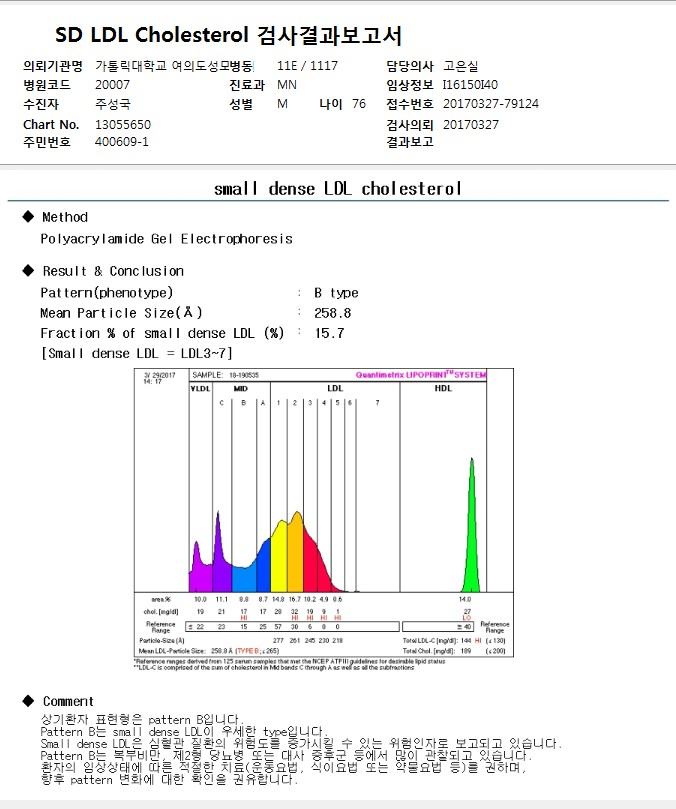Click the 'Method' heading
This screenshot has width=676, height=809.
[x=65, y=217]
